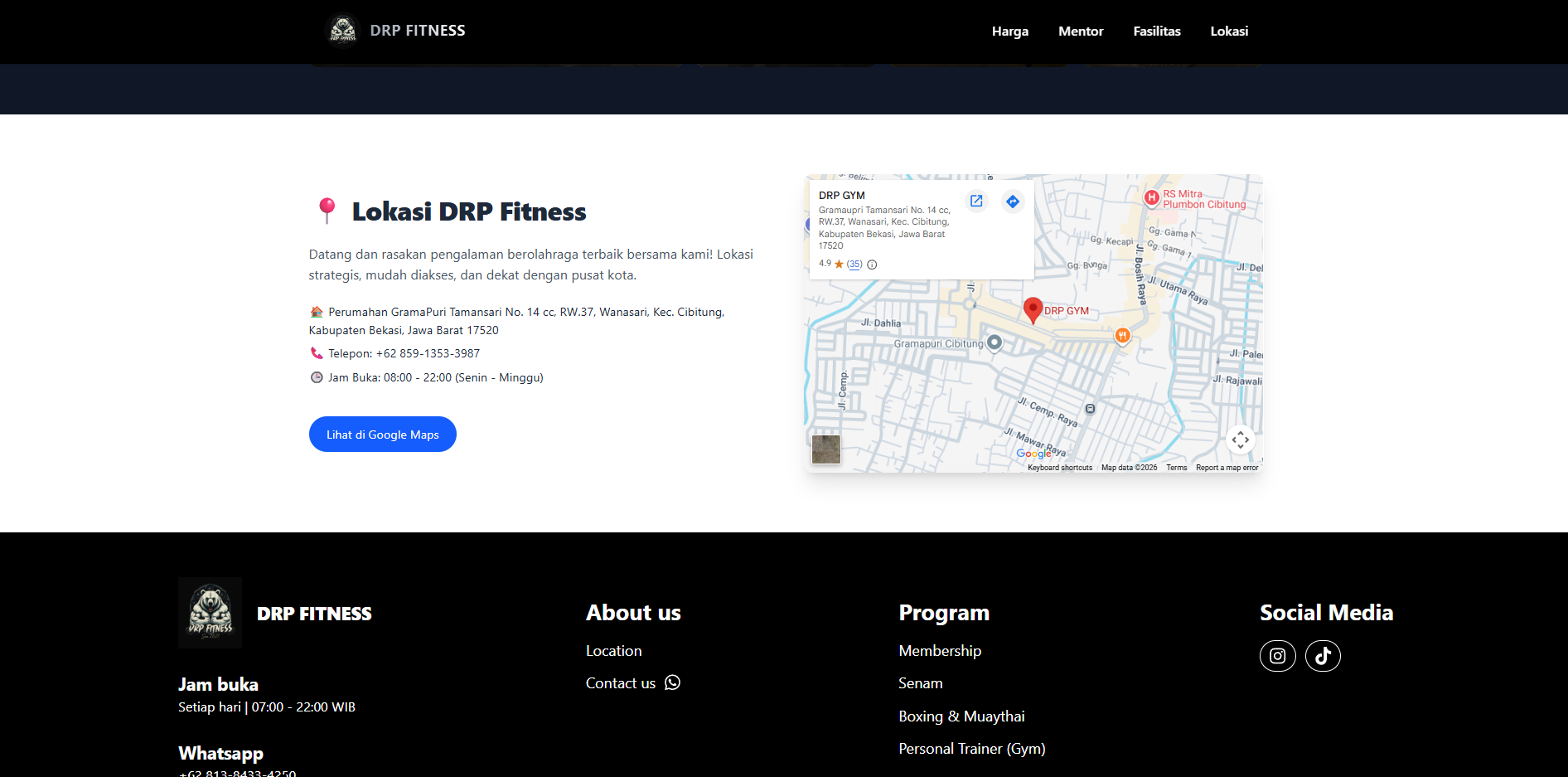Open the 35 reviews link in map card

854,265
